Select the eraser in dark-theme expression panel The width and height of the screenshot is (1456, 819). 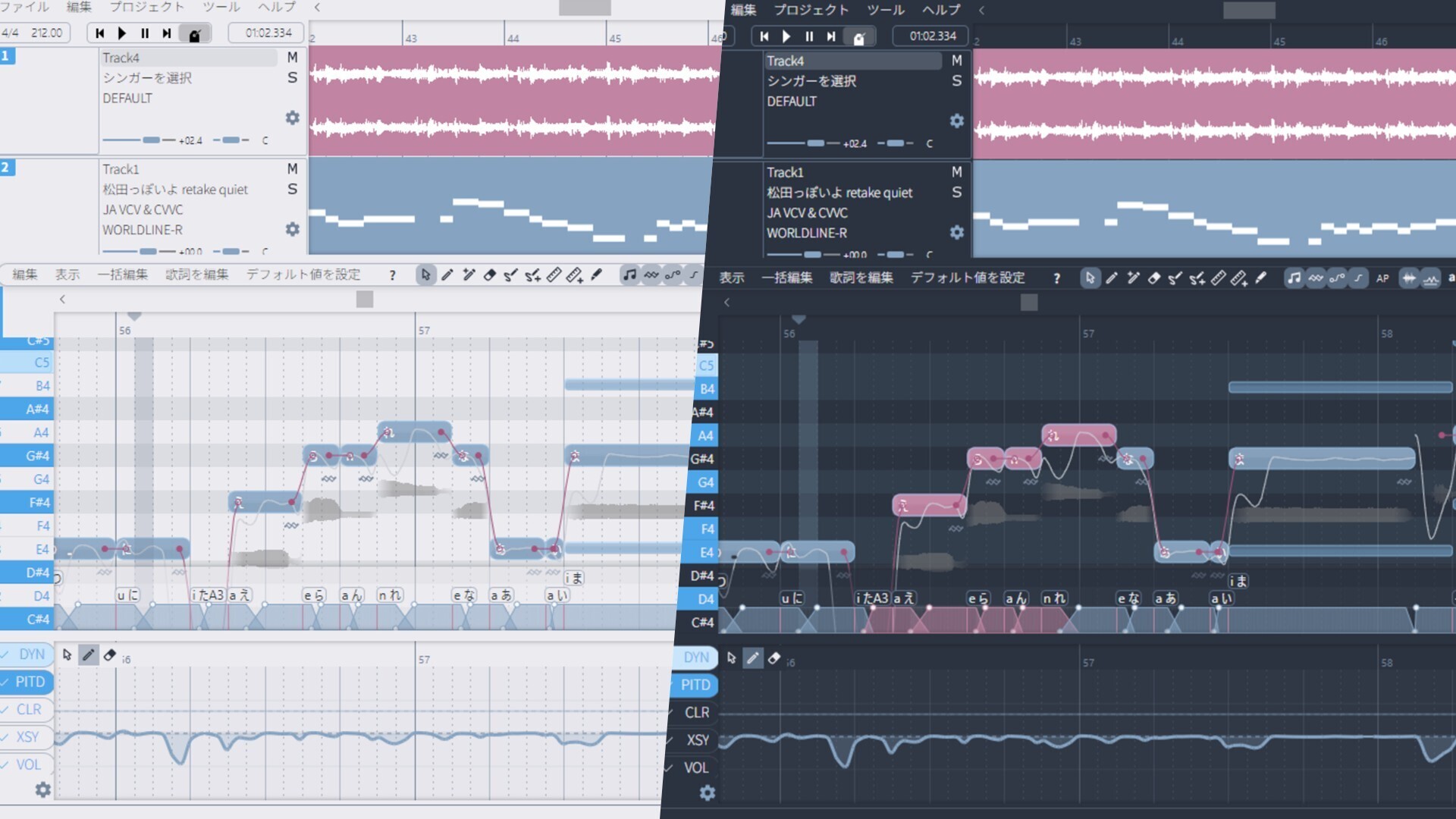coord(774,658)
